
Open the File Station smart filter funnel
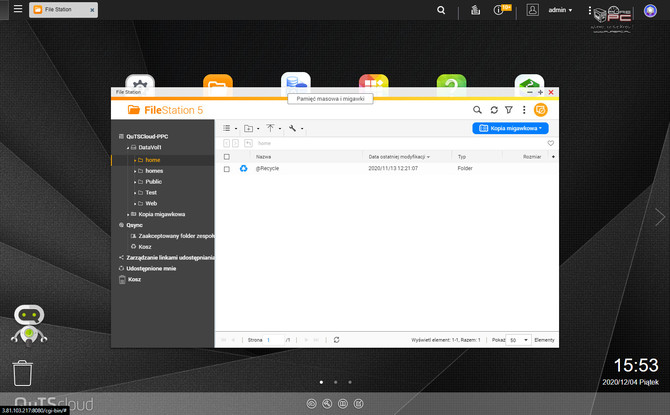(x=508, y=110)
